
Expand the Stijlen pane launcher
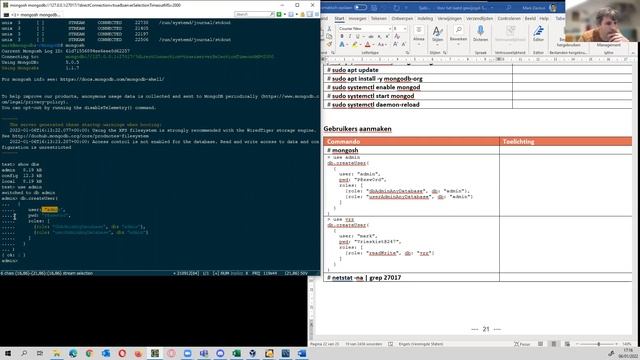445,53
